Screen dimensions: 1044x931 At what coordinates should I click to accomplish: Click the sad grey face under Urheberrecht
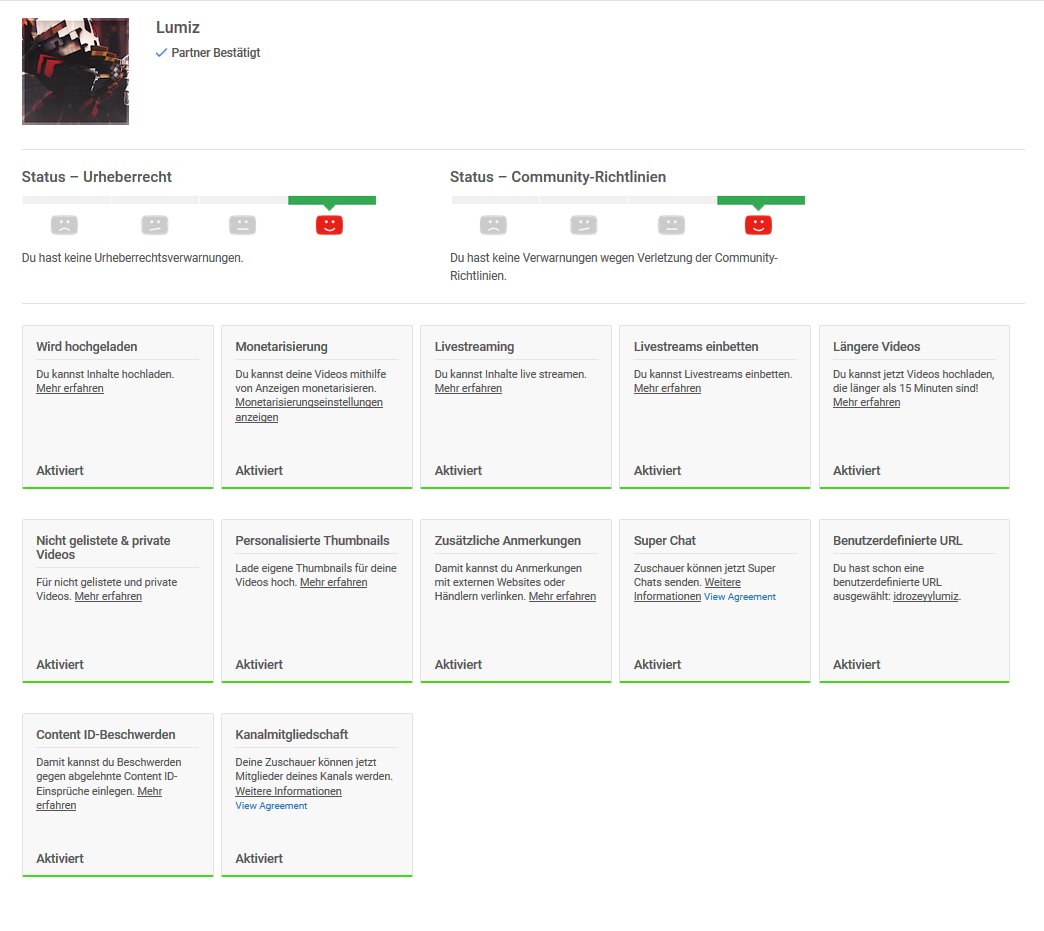pyautogui.click(x=65, y=225)
